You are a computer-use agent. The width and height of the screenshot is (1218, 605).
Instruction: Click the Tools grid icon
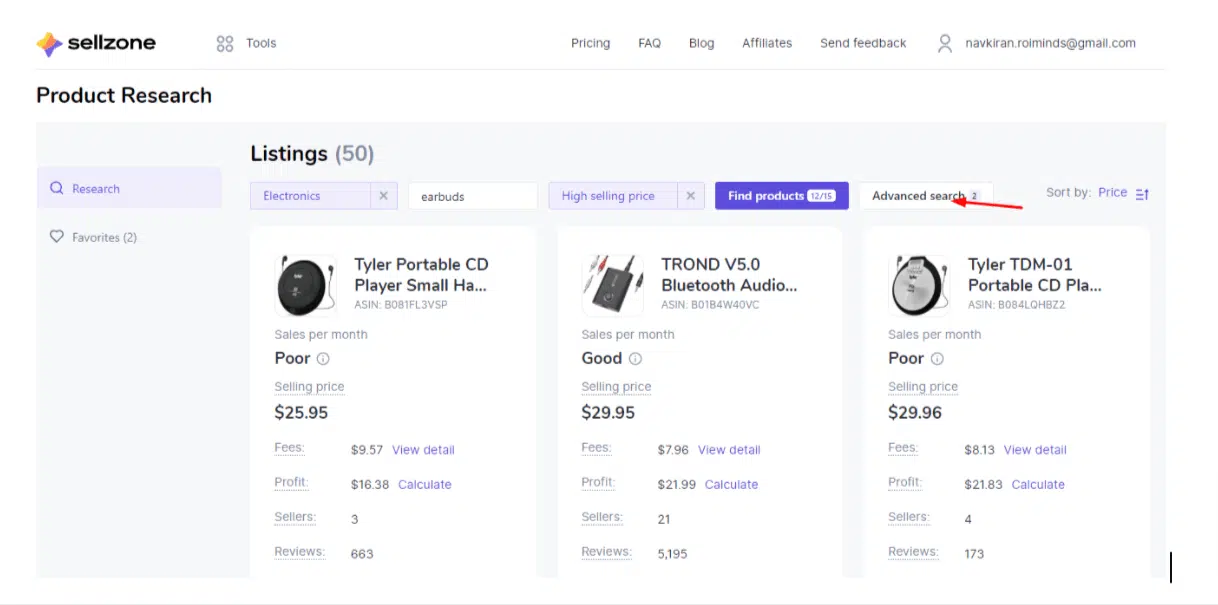coord(225,43)
